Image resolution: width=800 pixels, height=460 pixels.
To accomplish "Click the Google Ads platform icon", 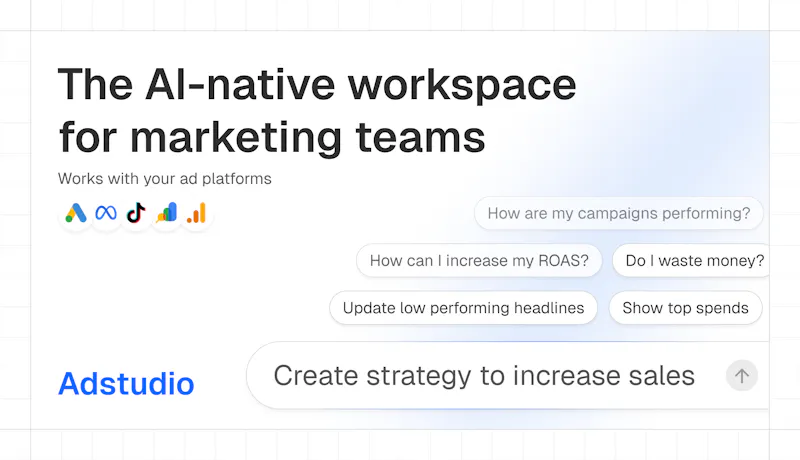I will tap(76, 213).
